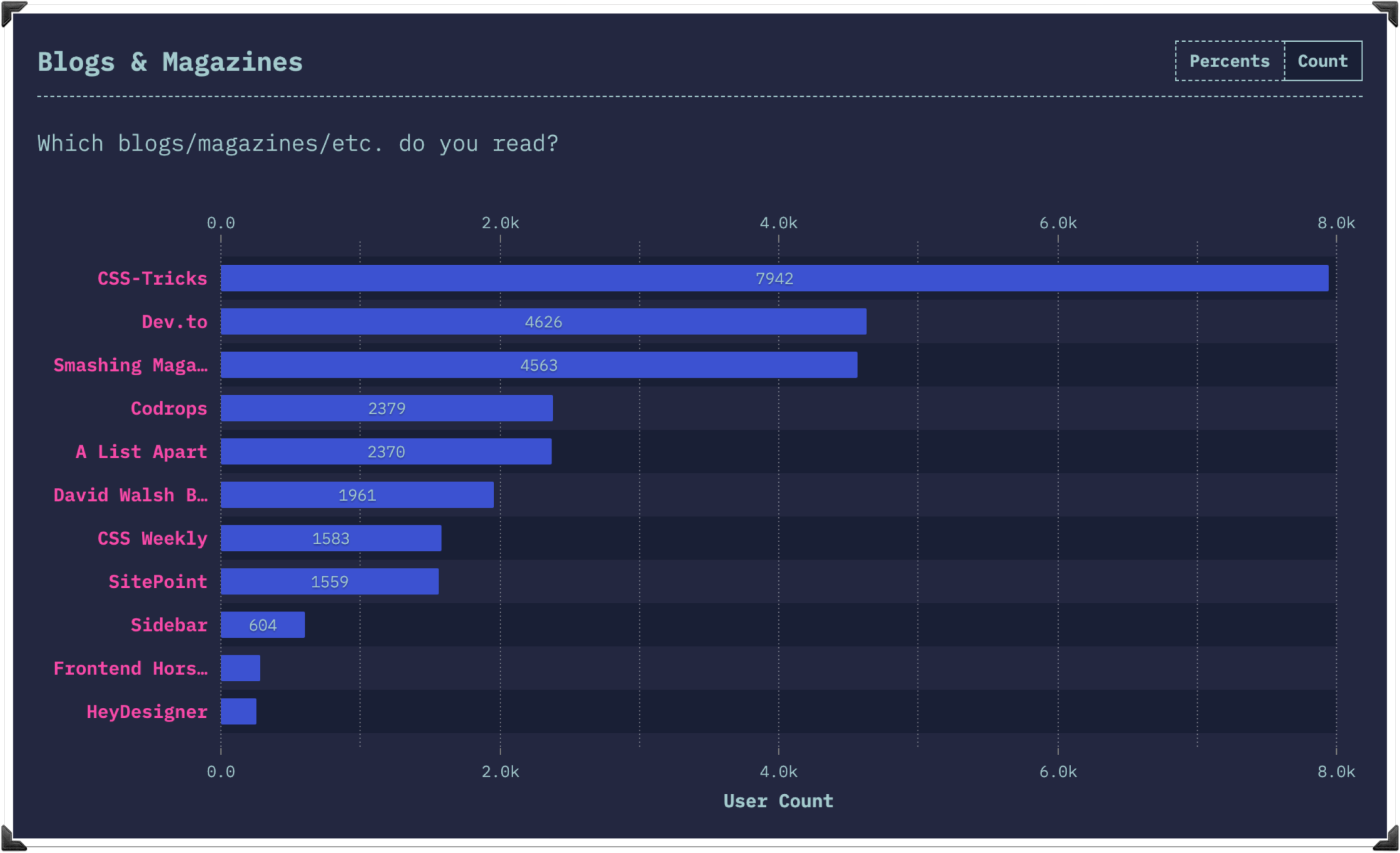
Task: Click the CSS Weekly label
Action: [152, 538]
